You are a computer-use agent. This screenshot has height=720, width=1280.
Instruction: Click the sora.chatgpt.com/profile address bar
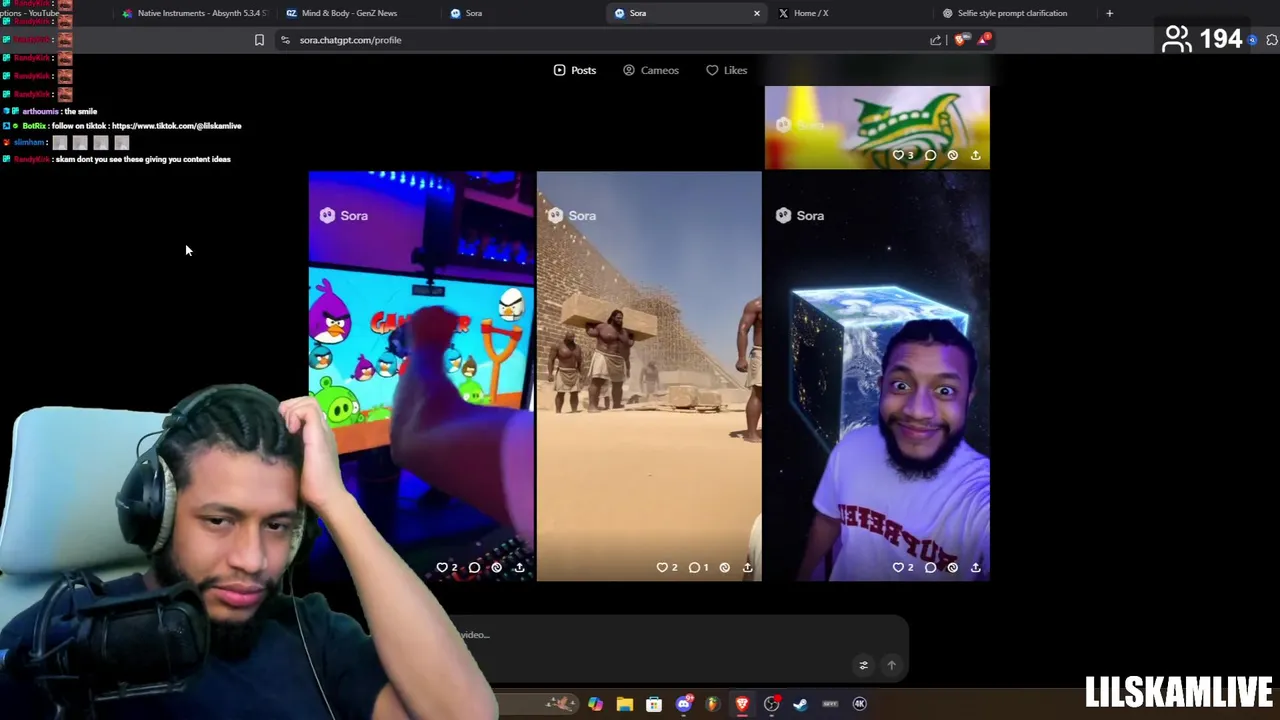[600, 40]
